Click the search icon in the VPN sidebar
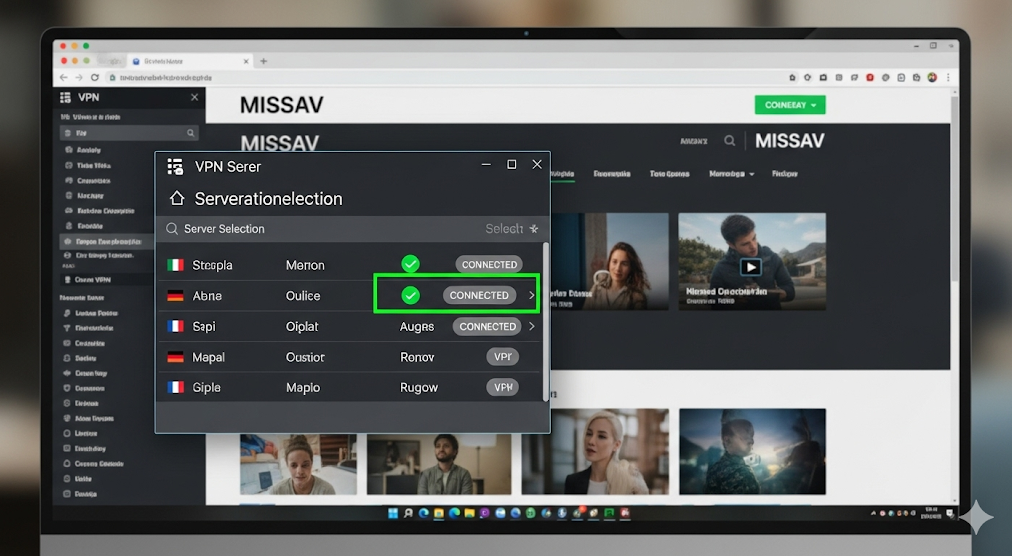1012x556 pixels. [190, 133]
